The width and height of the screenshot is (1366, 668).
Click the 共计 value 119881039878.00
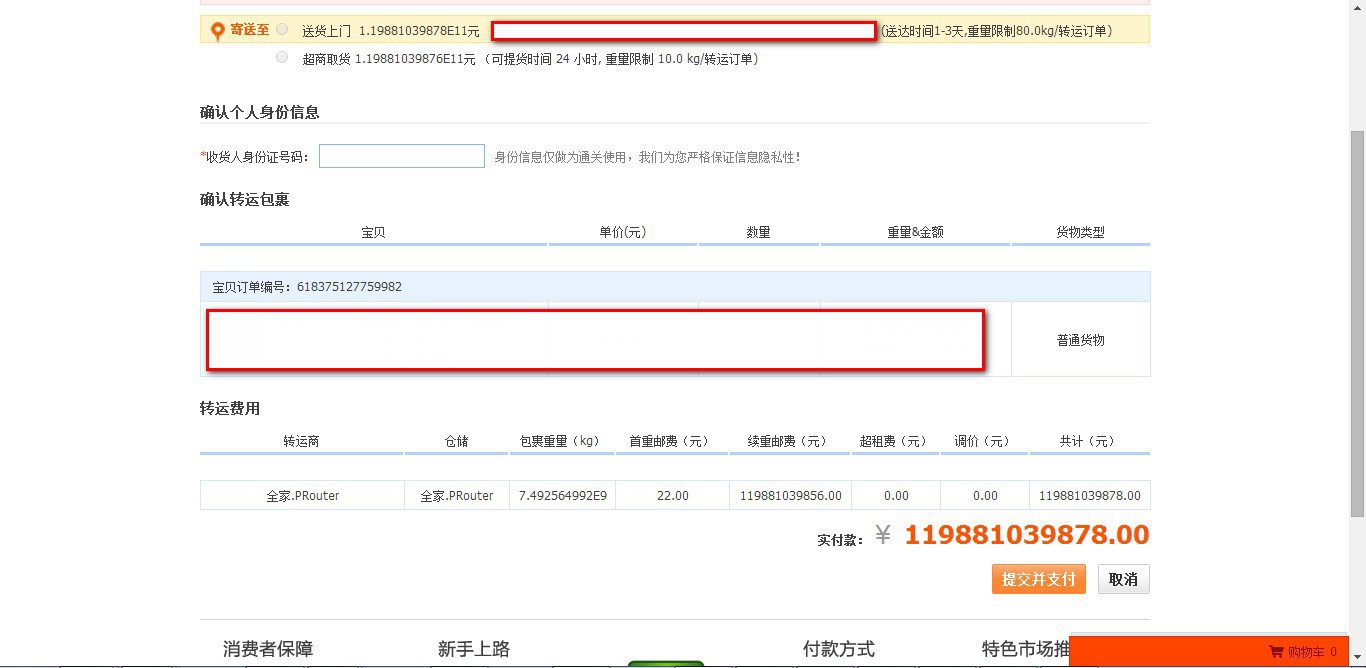pos(1090,495)
